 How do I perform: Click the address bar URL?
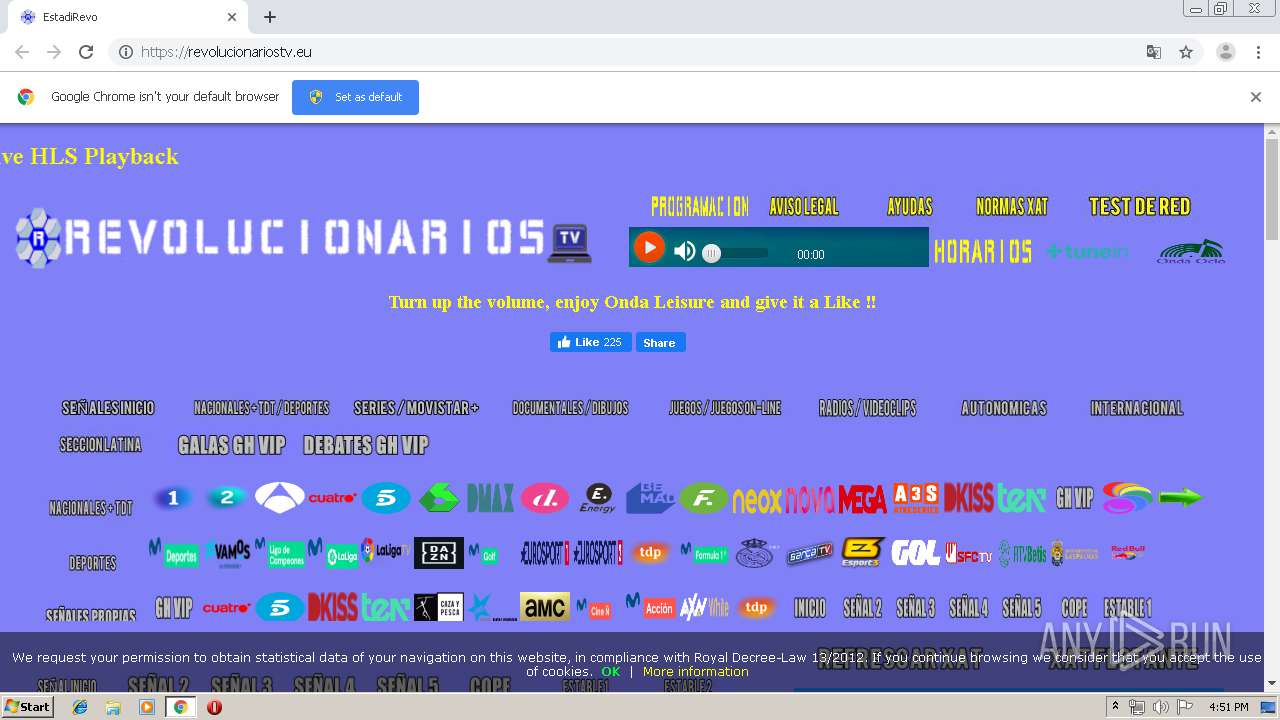227,52
